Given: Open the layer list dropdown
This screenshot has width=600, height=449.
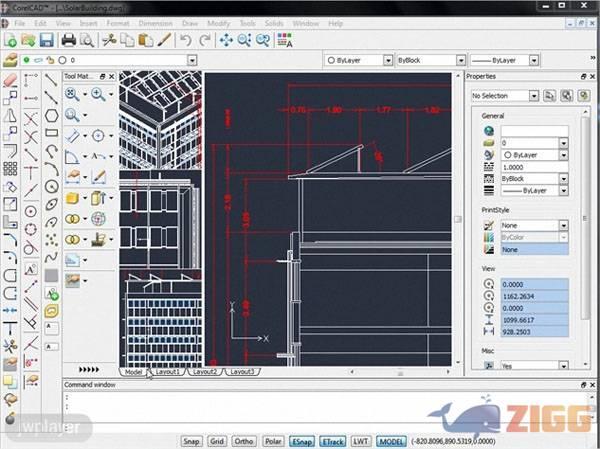Looking at the screenshot, I should 192,60.
